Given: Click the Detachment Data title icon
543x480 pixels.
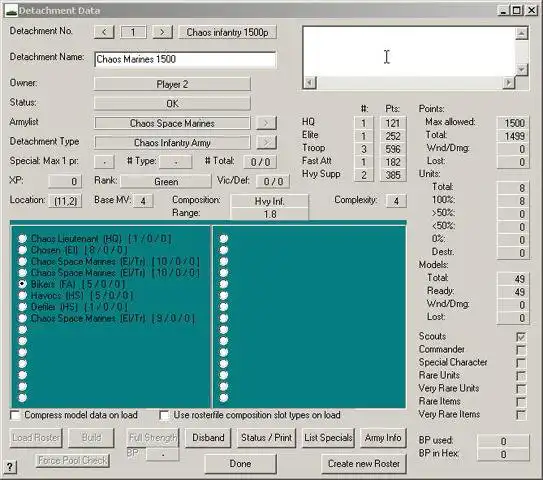Looking at the screenshot, I should (x=11, y=11).
